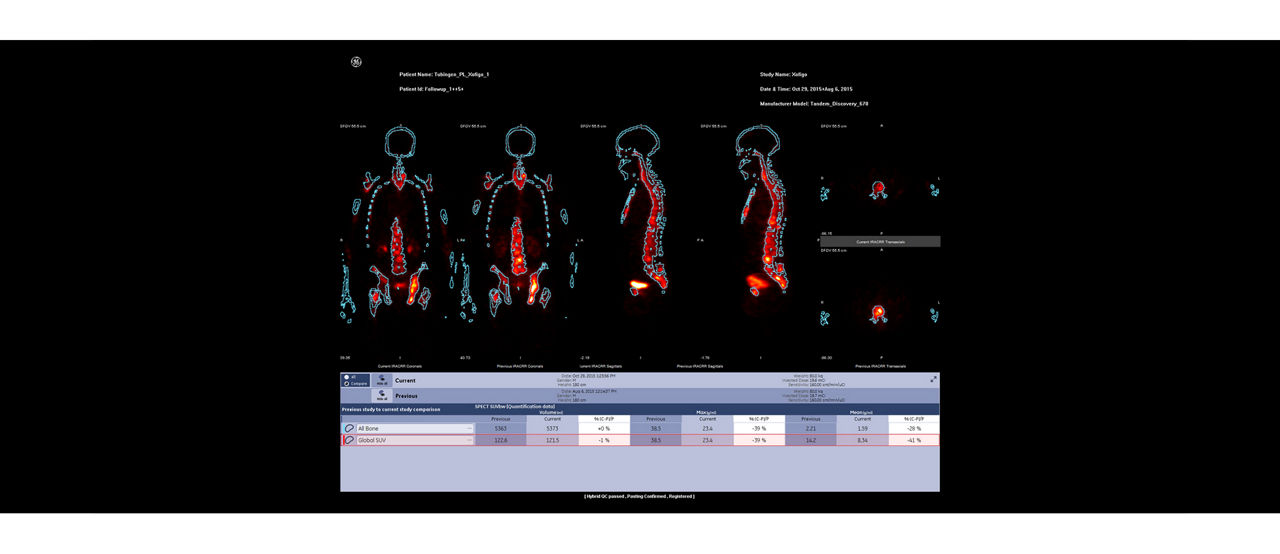Click the Current IRACRR Transaxials label bar
This screenshot has height=554, width=1280.
point(880,242)
